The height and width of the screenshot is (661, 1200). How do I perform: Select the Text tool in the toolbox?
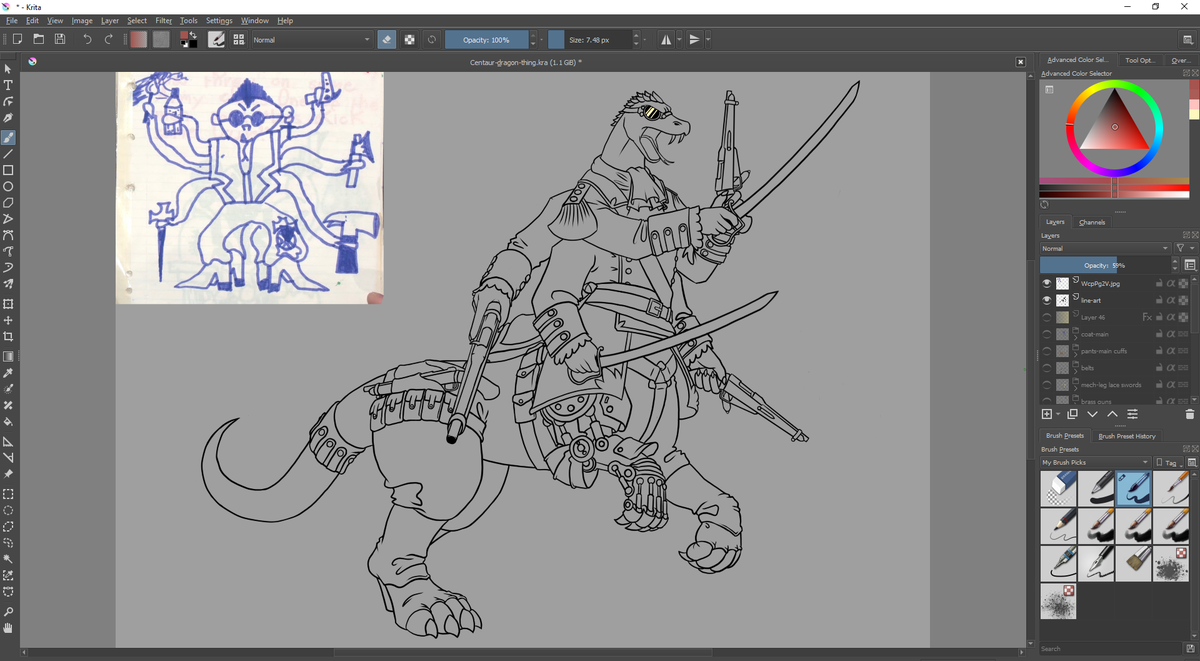point(8,85)
